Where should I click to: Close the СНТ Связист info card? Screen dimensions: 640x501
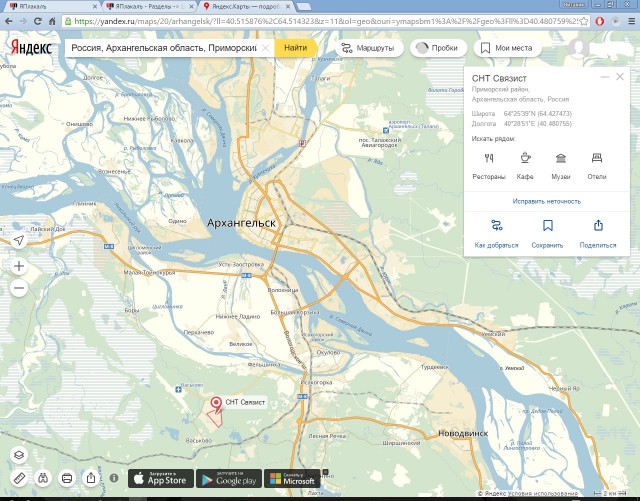pyautogui.click(x=620, y=76)
